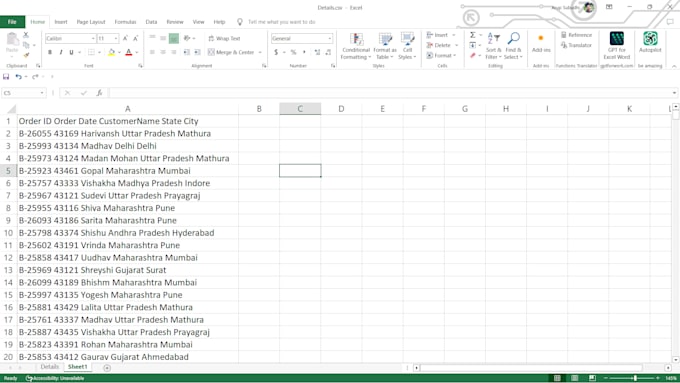Image resolution: width=680 pixels, height=383 pixels.
Task: Click the Fill Color bucket icon
Action: click(111, 52)
